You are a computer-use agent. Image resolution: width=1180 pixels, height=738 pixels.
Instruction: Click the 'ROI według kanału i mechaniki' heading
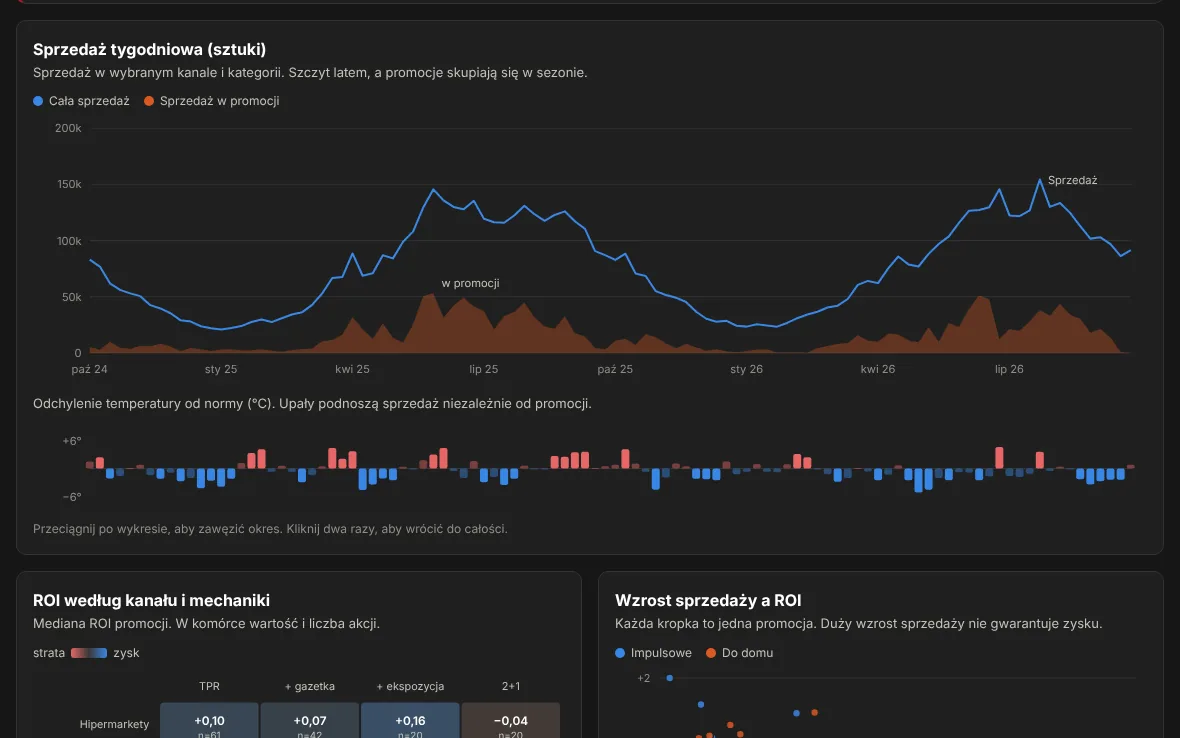click(151, 600)
